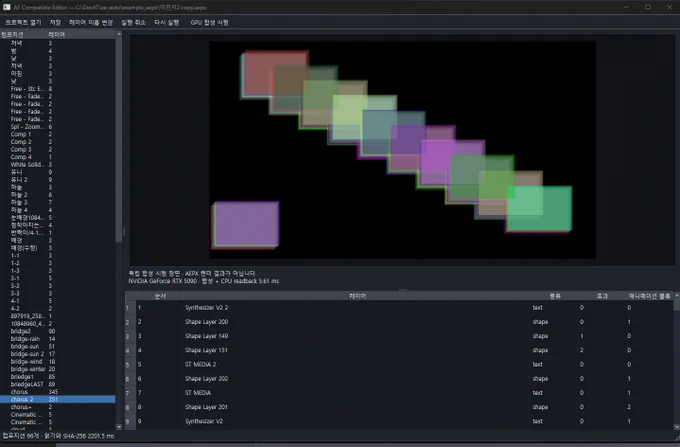Run the GPU 합성 시험 command
The width and height of the screenshot is (680, 447).
pyautogui.click(x=209, y=23)
